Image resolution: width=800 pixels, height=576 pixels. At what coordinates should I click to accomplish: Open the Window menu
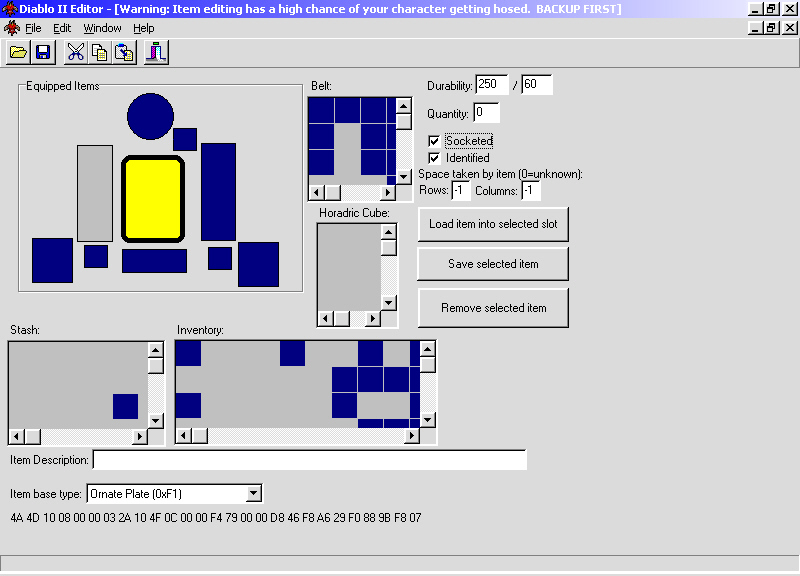pos(103,28)
